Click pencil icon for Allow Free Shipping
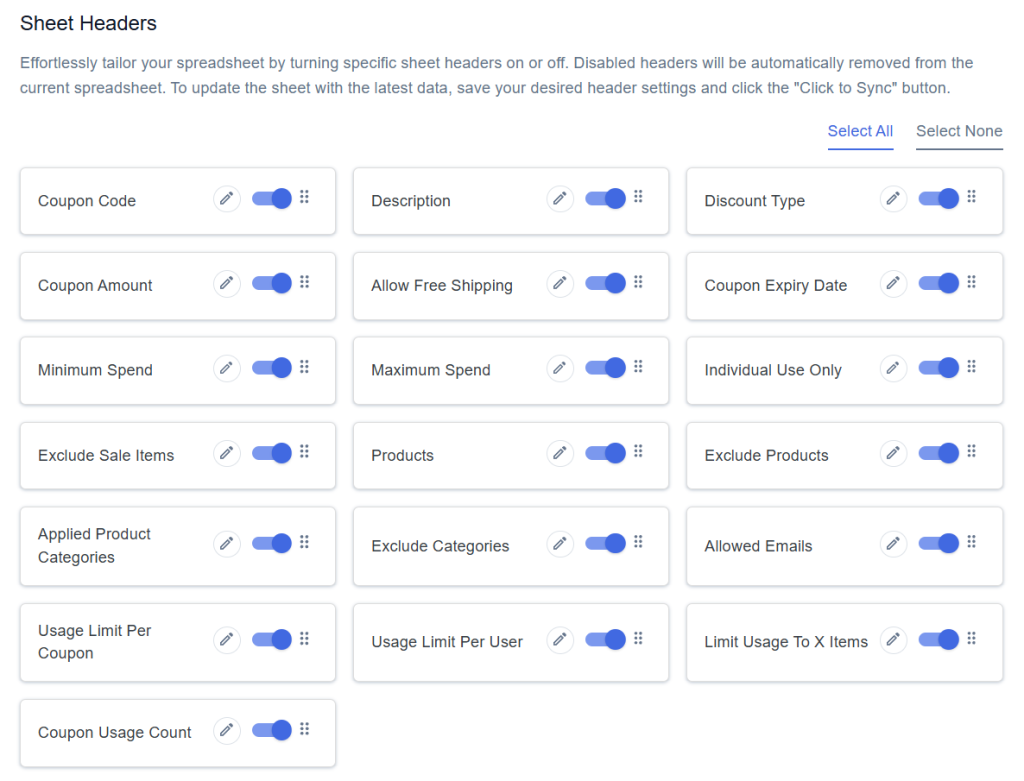This screenshot has height=781, width=1024. point(560,283)
